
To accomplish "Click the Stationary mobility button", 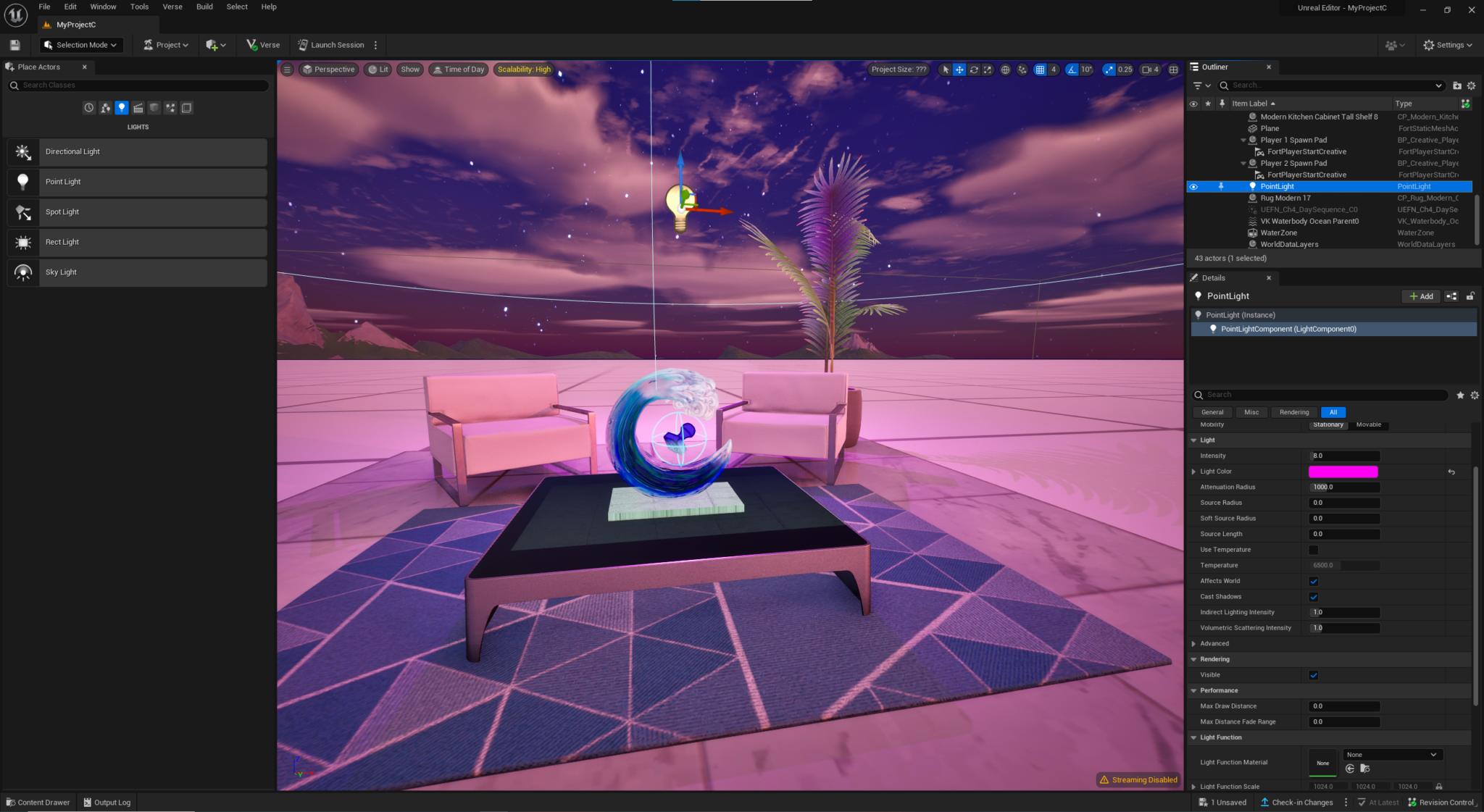I will (x=1327, y=424).
